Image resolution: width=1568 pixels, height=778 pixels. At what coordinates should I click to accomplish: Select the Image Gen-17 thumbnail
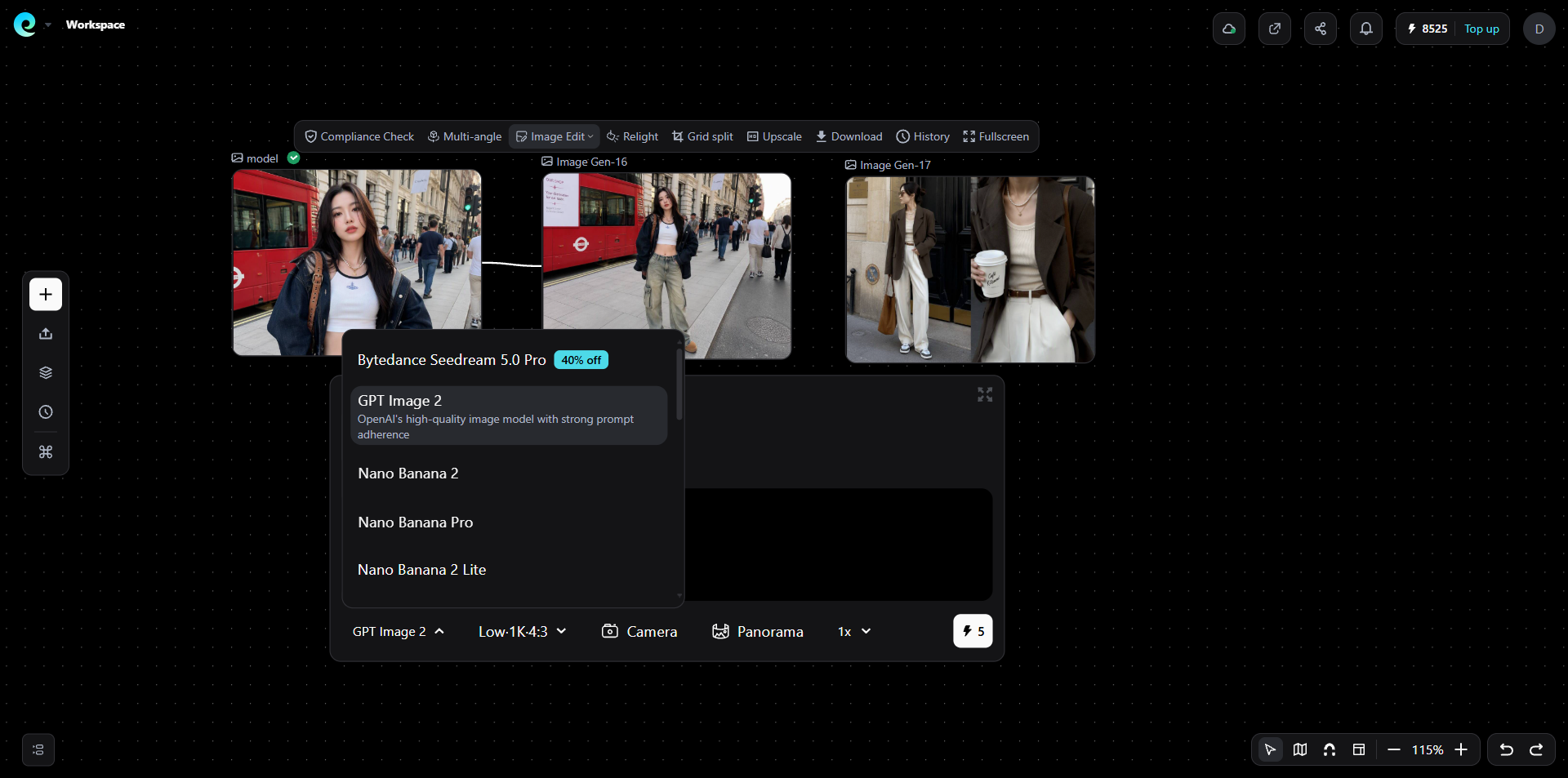point(970,269)
